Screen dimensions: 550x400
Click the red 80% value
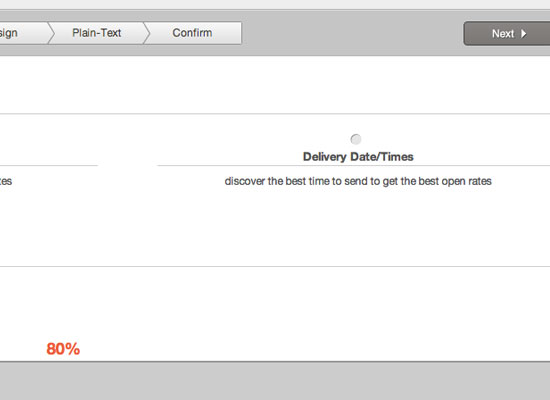(x=63, y=349)
